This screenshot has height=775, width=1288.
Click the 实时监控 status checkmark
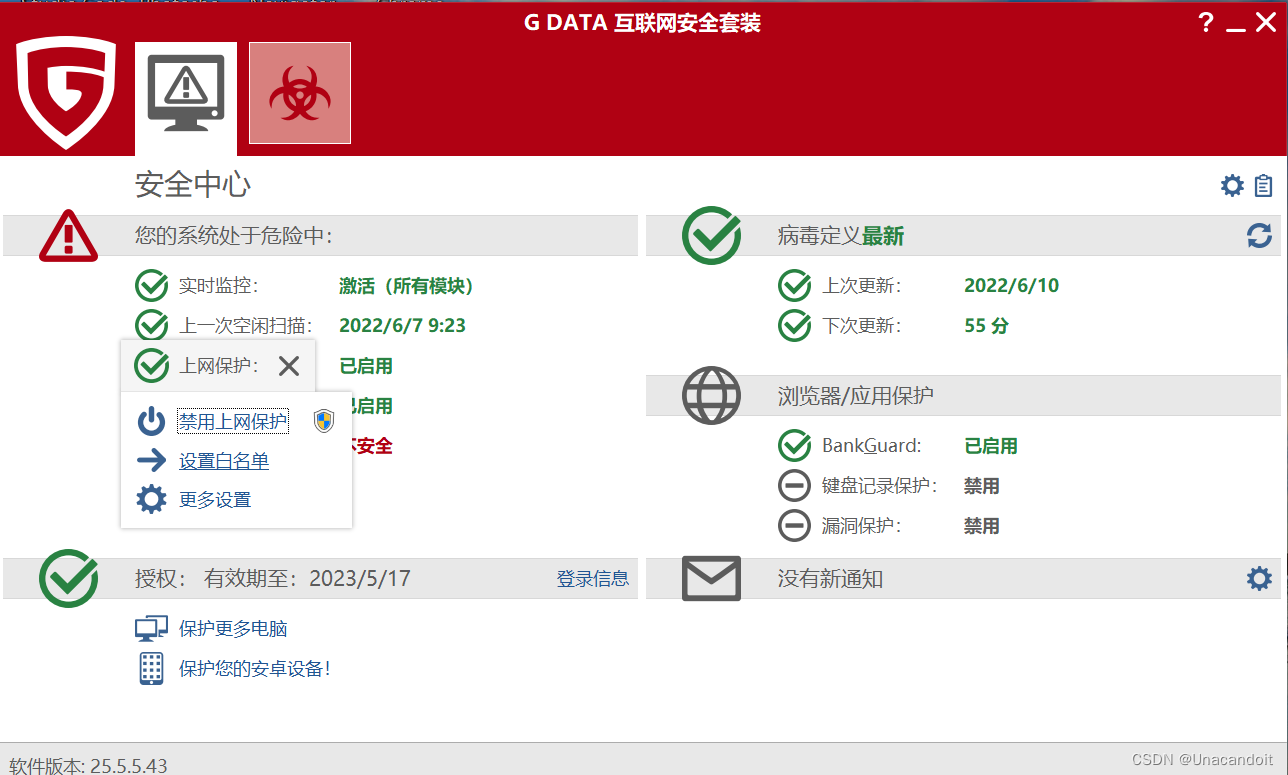(x=151, y=286)
